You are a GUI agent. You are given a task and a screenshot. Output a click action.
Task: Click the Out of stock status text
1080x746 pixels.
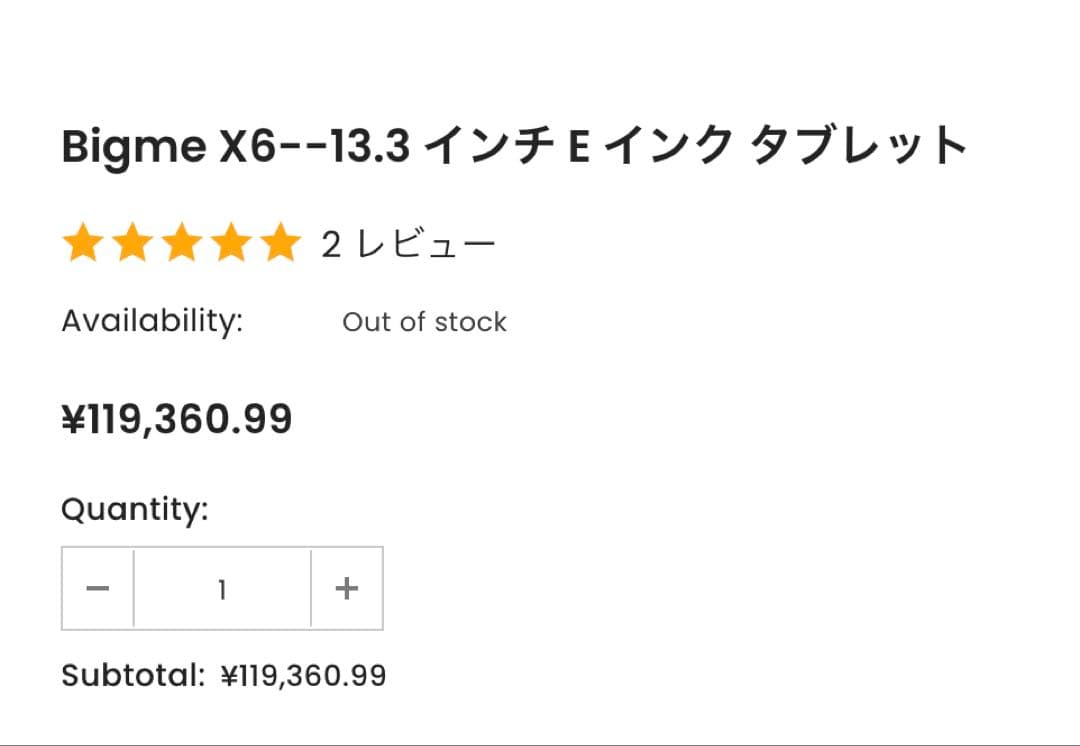425,322
